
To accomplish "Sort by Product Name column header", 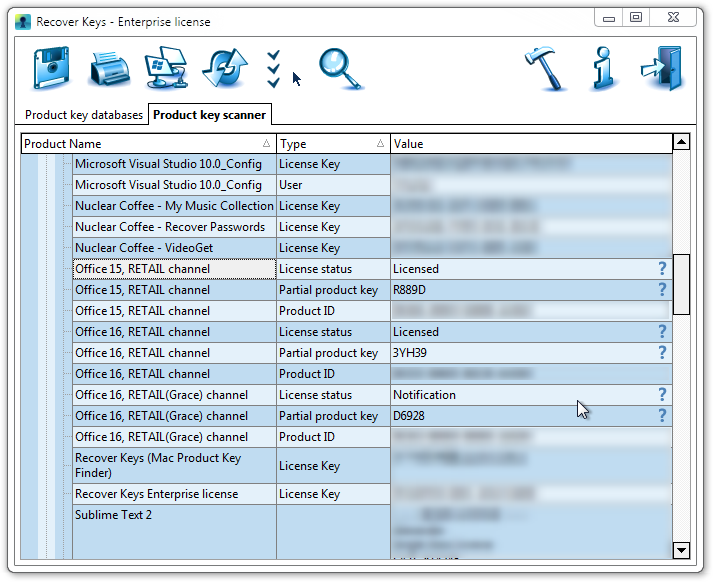I will tap(149, 144).
